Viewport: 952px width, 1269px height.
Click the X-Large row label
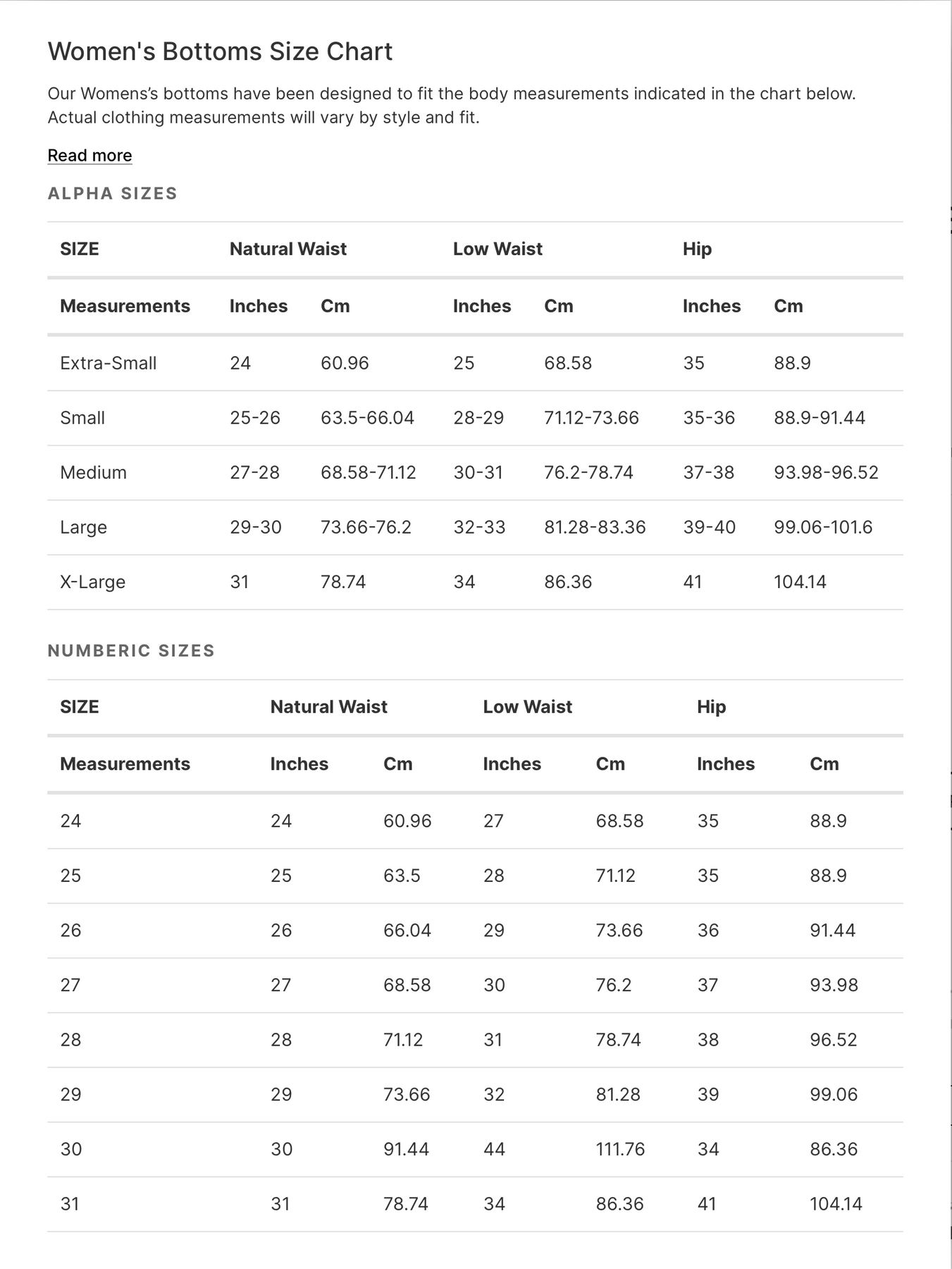[92, 582]
